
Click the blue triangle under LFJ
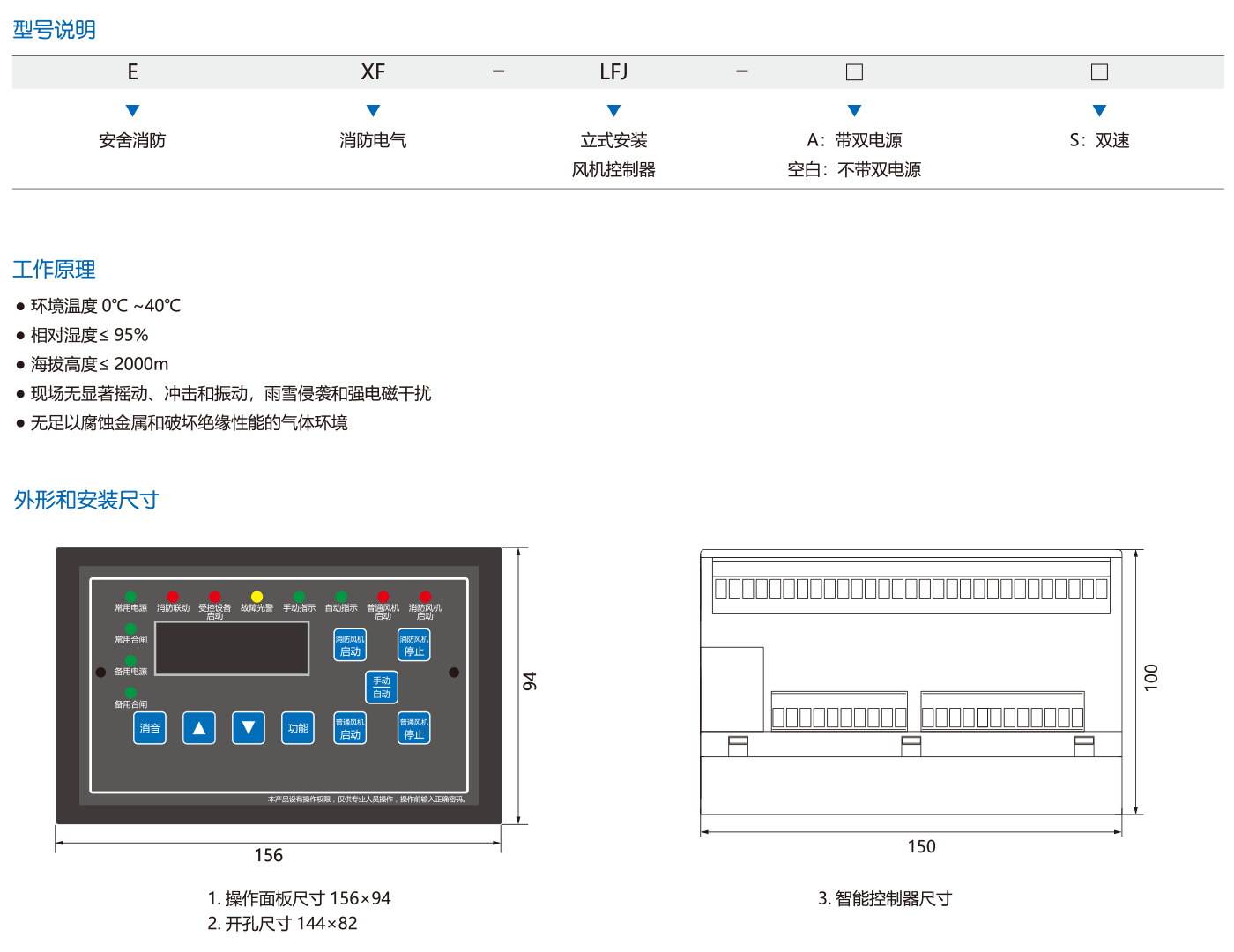coord(613,111)
